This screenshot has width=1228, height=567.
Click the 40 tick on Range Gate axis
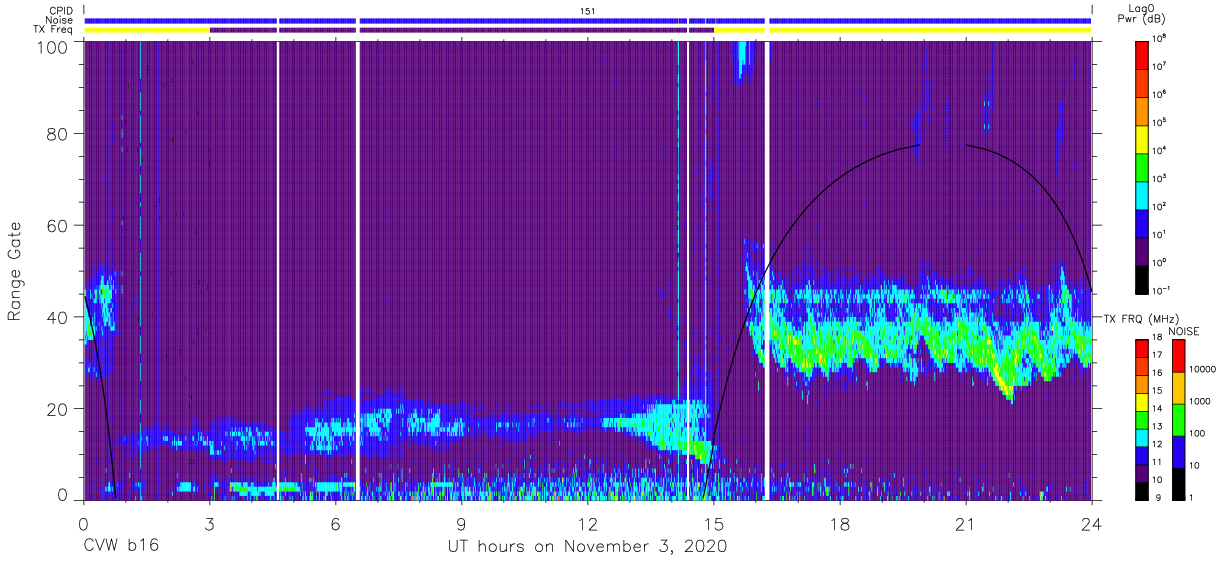(x=56, y=317)
